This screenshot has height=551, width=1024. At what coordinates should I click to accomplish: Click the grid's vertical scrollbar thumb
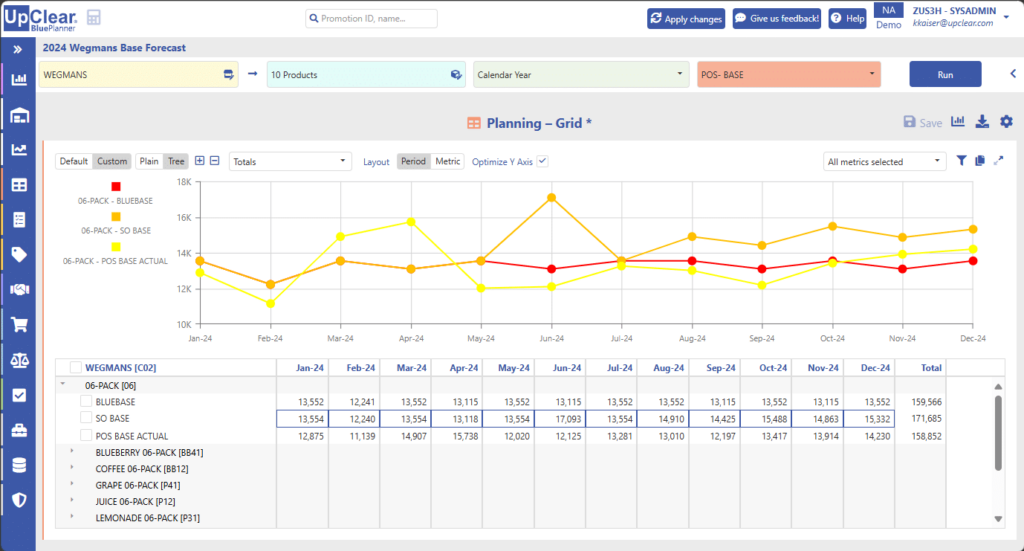tap(998, 432)
